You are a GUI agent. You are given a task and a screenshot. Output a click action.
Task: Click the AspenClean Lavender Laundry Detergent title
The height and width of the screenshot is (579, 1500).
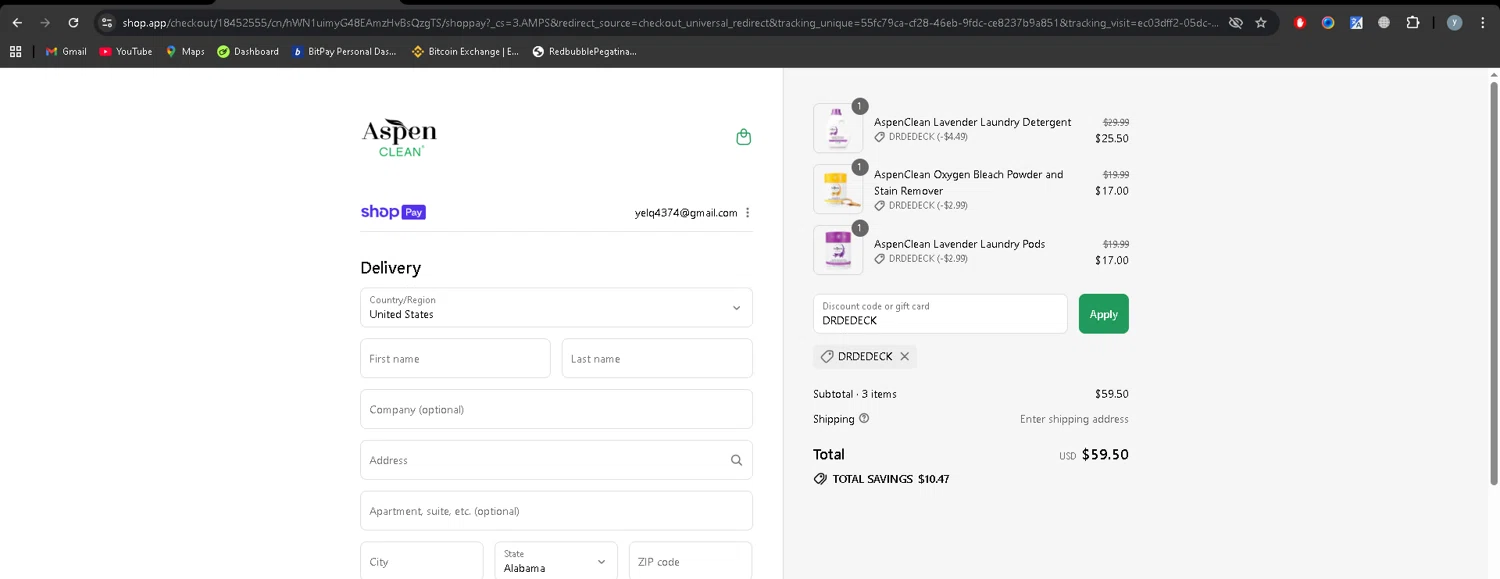tap(972, 122)
